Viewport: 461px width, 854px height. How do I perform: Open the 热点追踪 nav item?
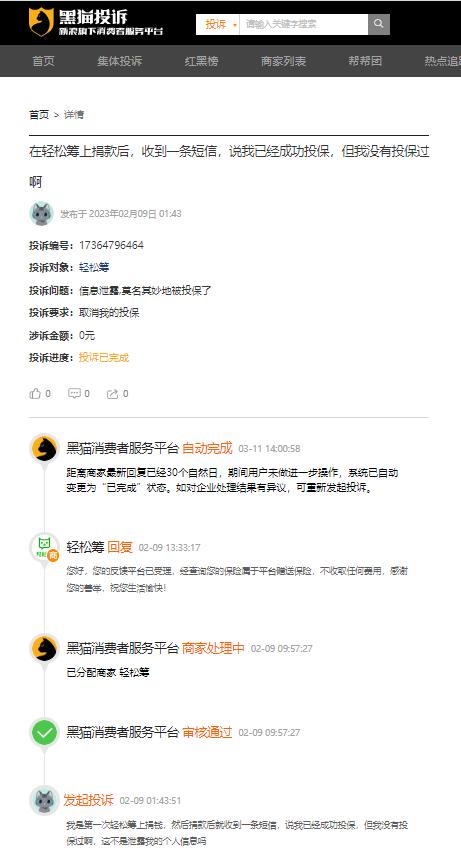[x=442, y=61]
